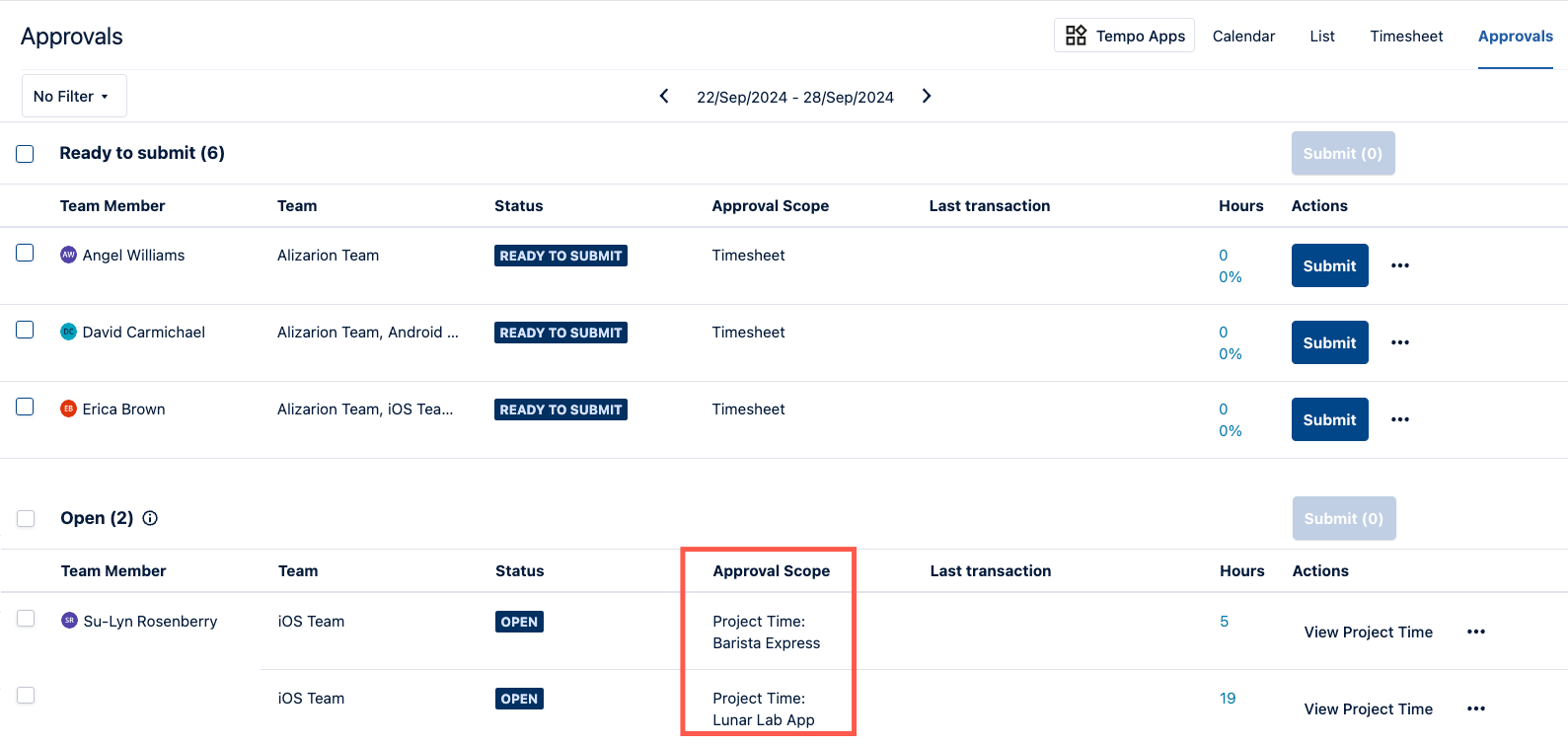Go to the next week period

[926, 96]
